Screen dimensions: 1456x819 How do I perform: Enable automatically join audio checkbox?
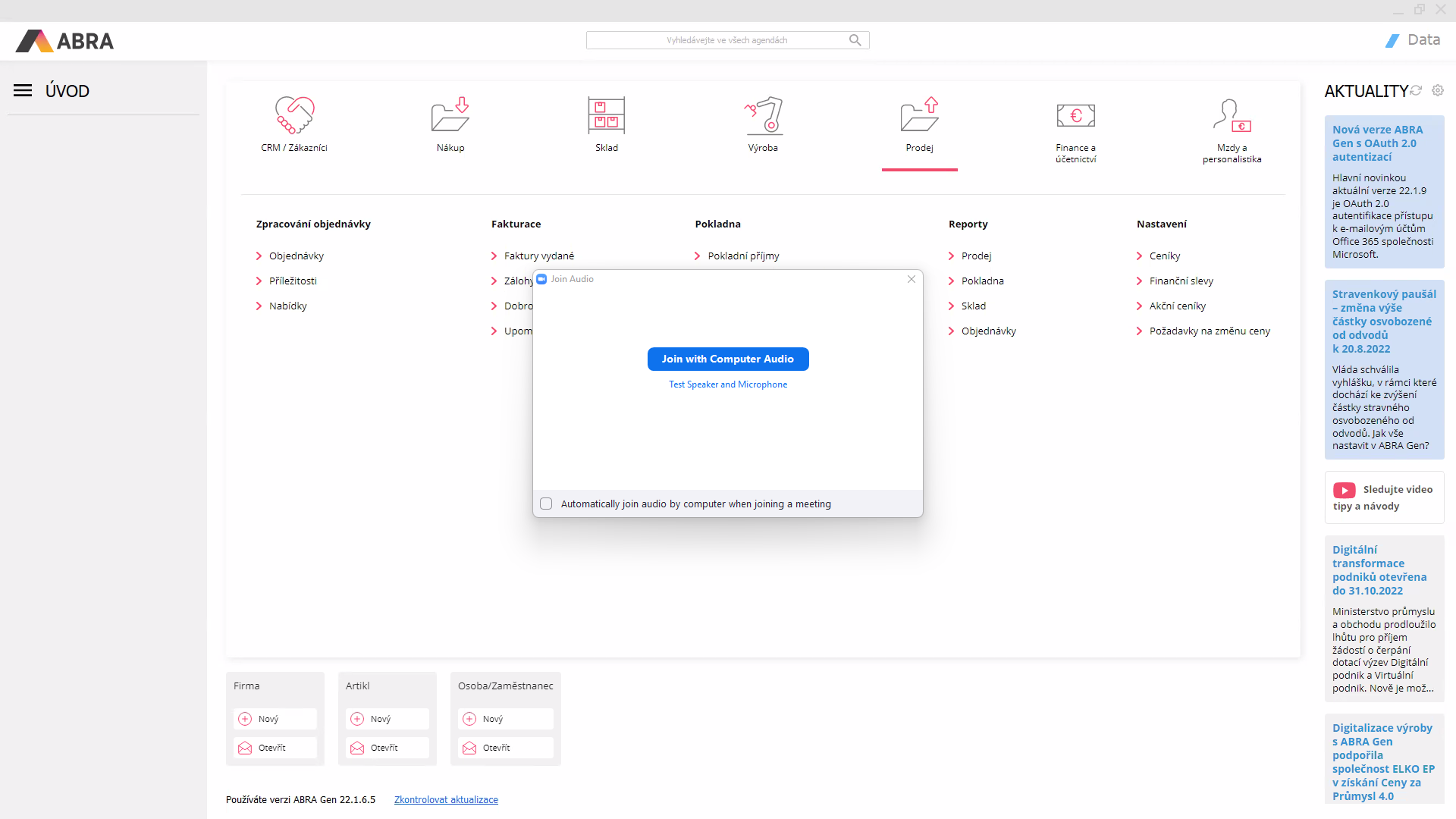546,504
